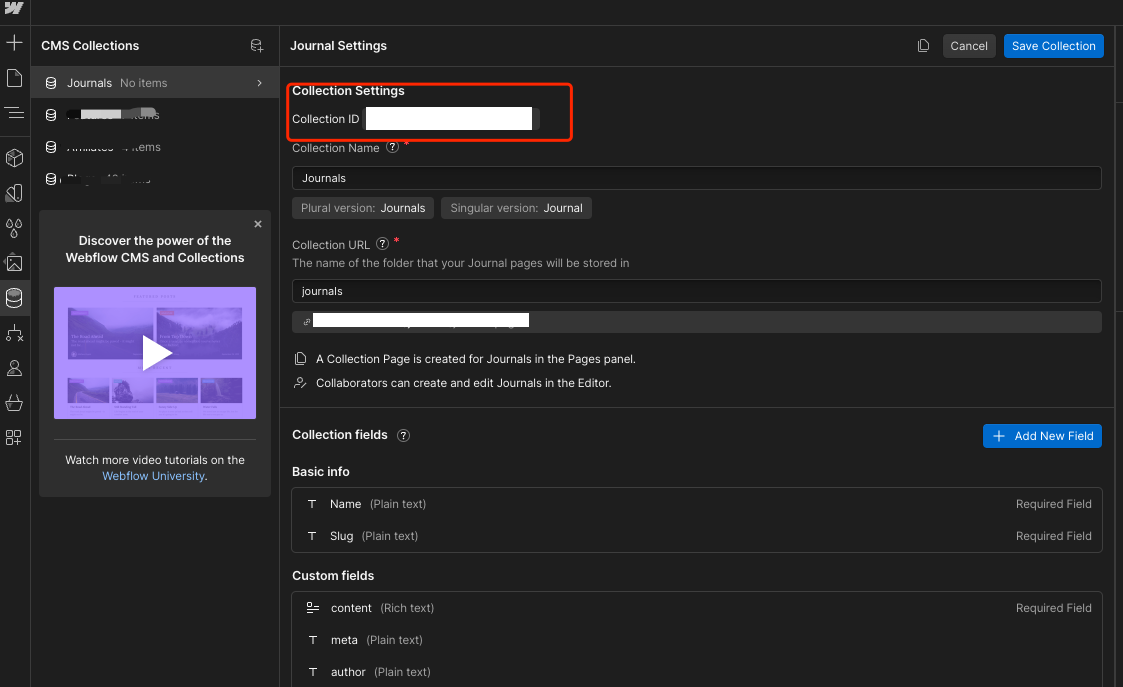This screenshot has width=1123, height=687.
Task: Click the Name field text icon
Action: click(x=312, y=504)
